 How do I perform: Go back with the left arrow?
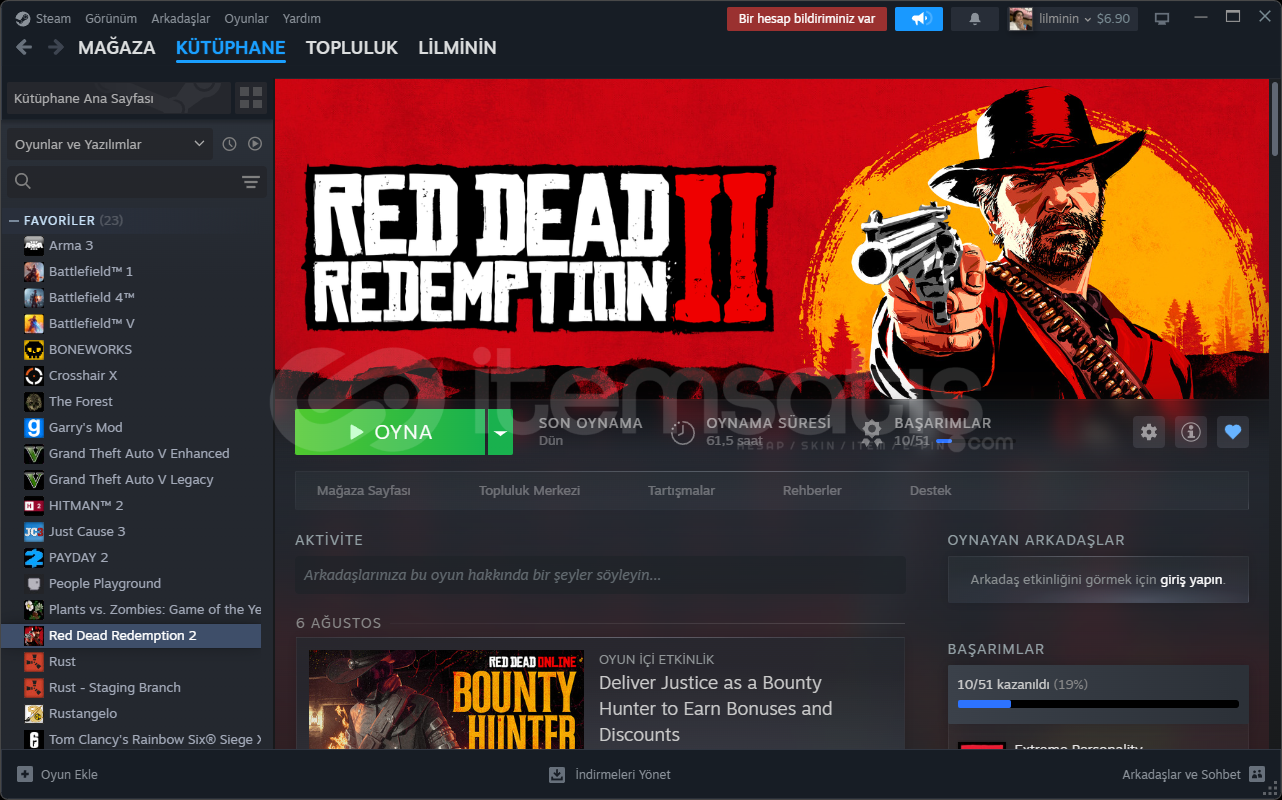coord(24,47)
